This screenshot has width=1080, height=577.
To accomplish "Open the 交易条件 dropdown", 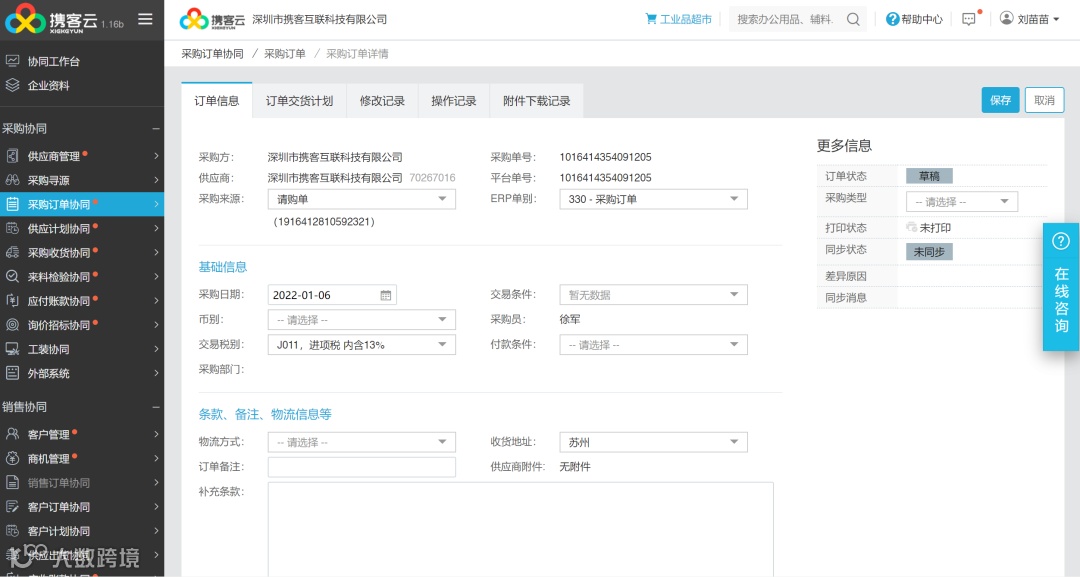I will [653, 295].
